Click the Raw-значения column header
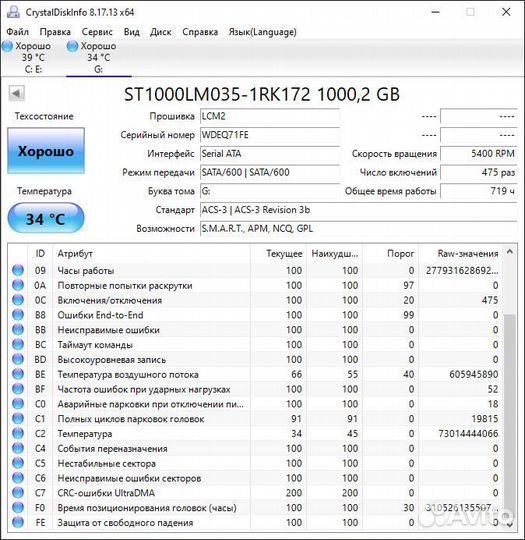525x540 pixels. pos(460,254)
